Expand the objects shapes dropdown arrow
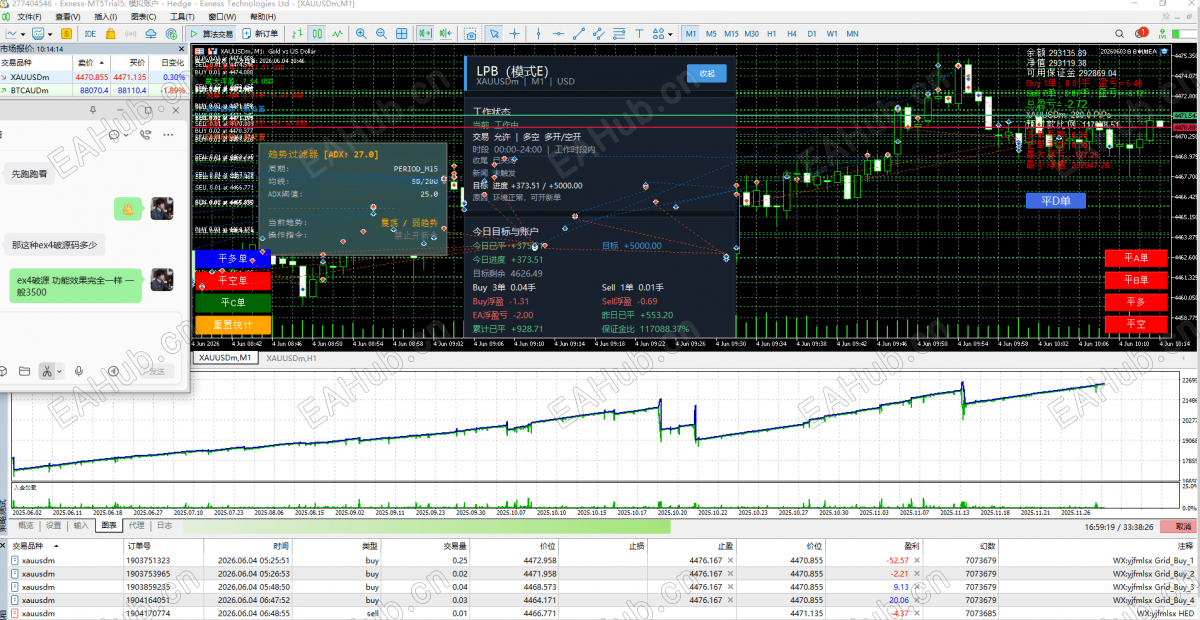The width and height of the screenshot is (1200, 620). click(x=670, y=34)
